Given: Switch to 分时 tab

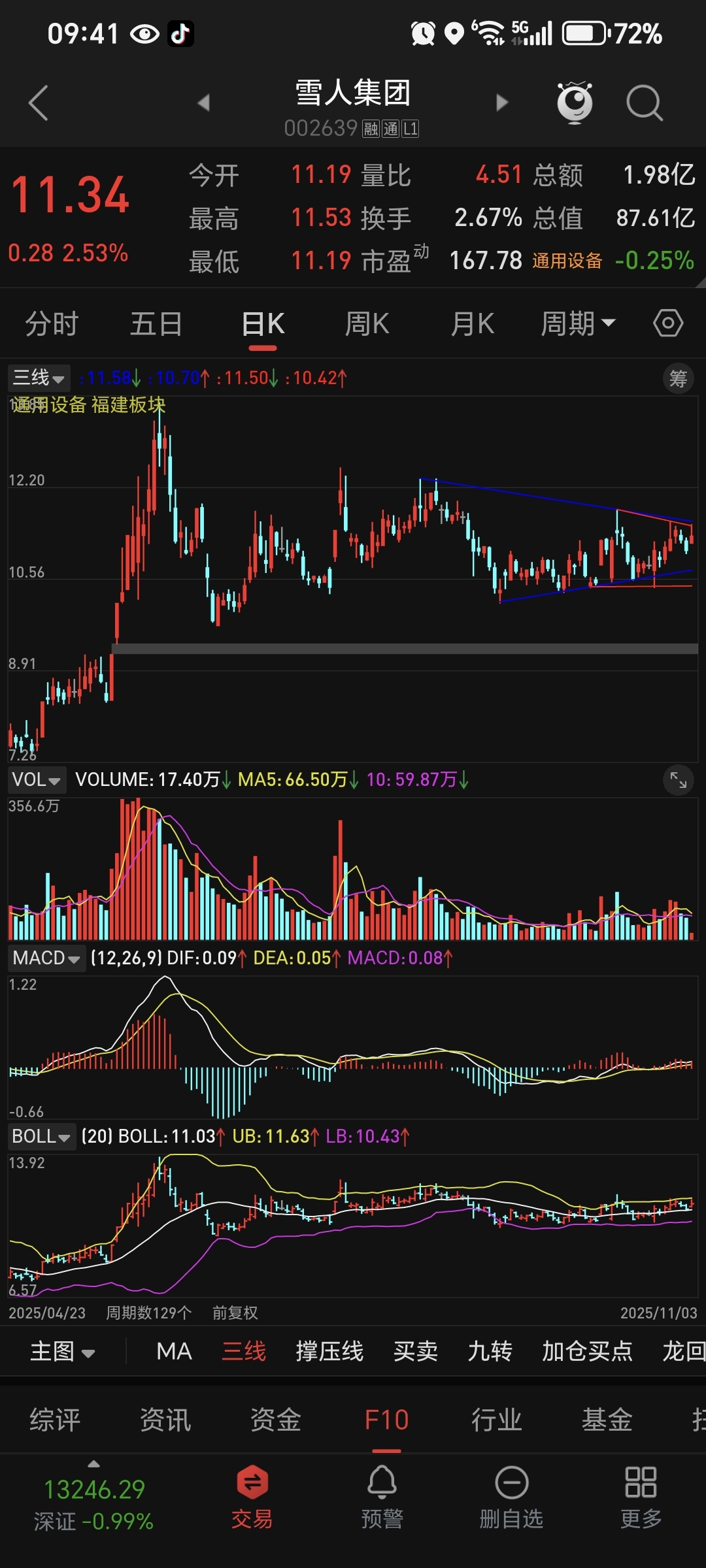Looking at the screenshot, I should [x=52, y=323].
